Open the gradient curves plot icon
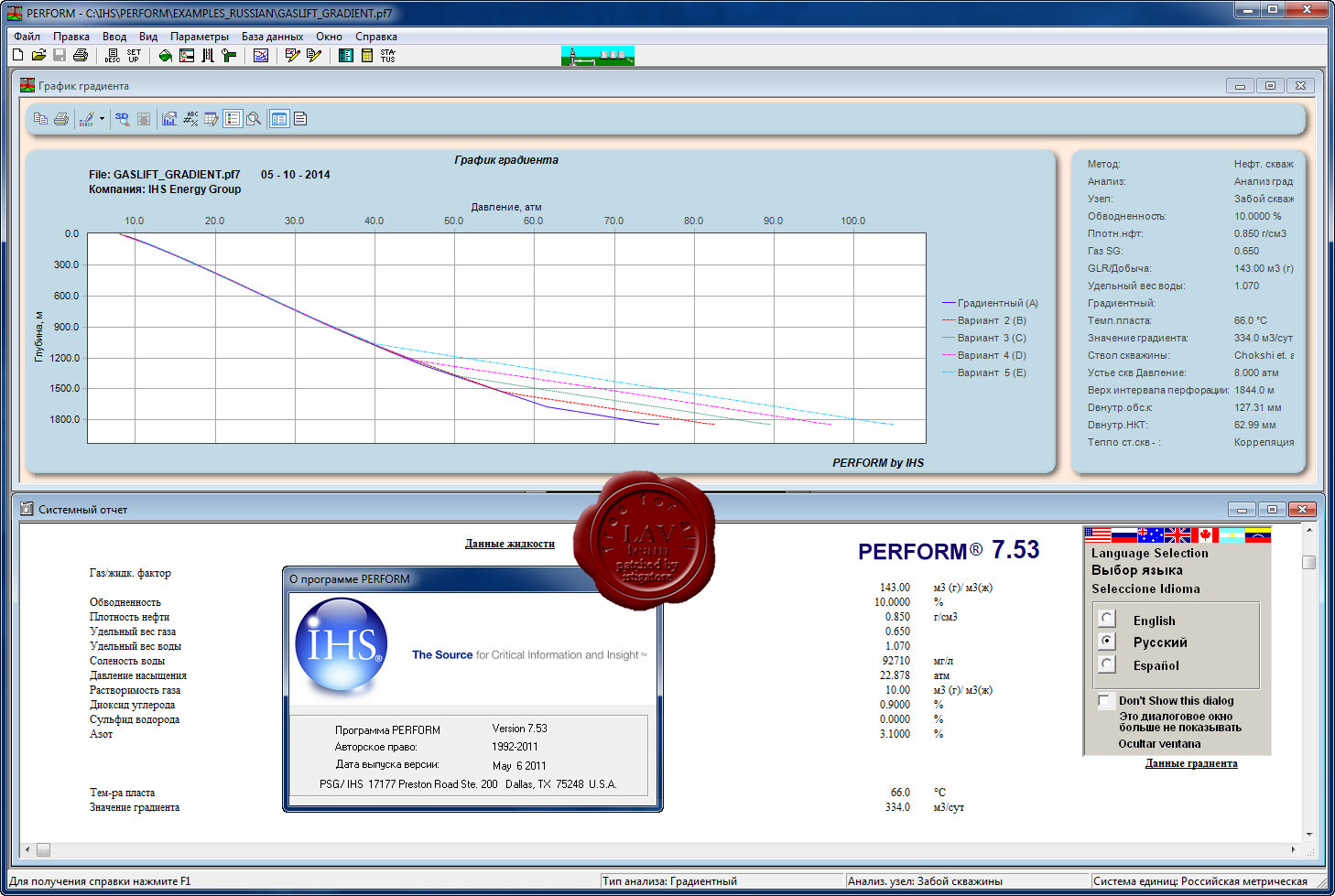Screen dimensions: 1335x896 click(261, 55)
